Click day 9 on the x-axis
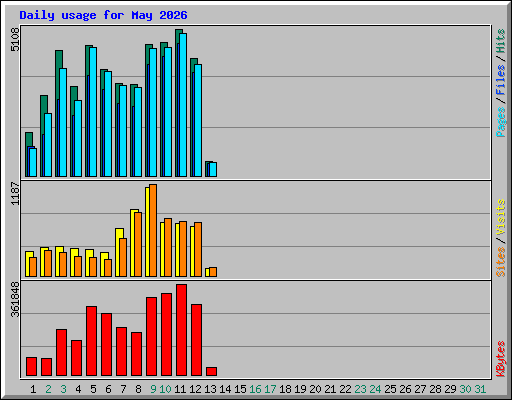This screenshot has height=400, width=512. (x=153, y=389)
